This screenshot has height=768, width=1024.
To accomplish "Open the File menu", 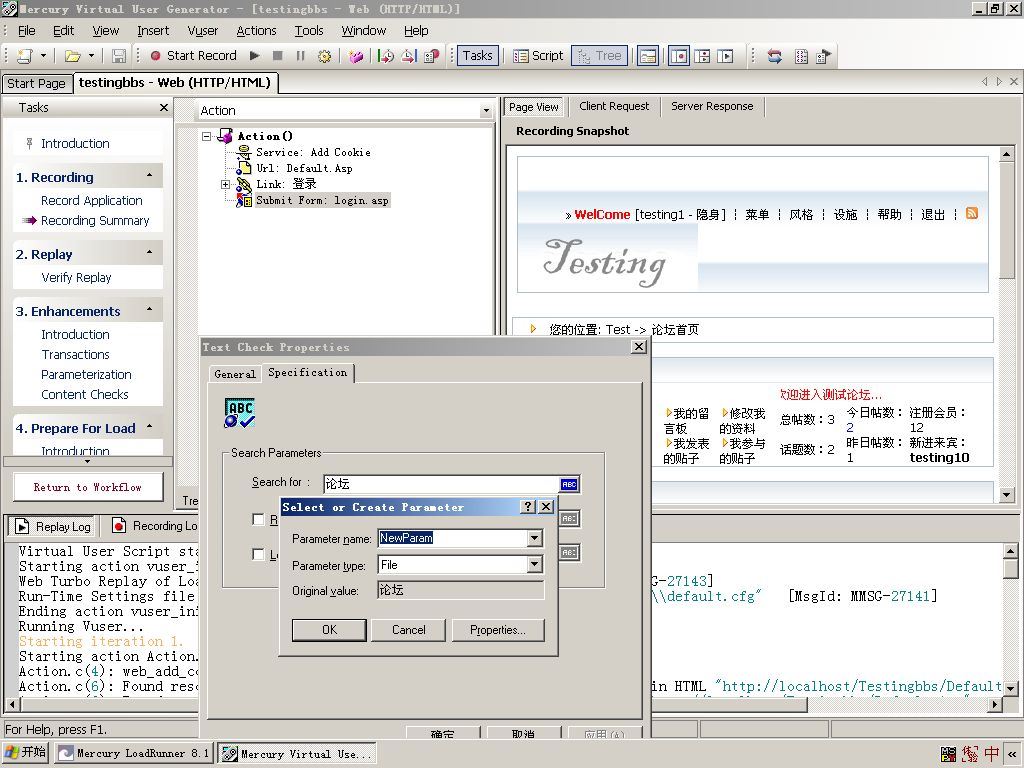I will (27, 31).
